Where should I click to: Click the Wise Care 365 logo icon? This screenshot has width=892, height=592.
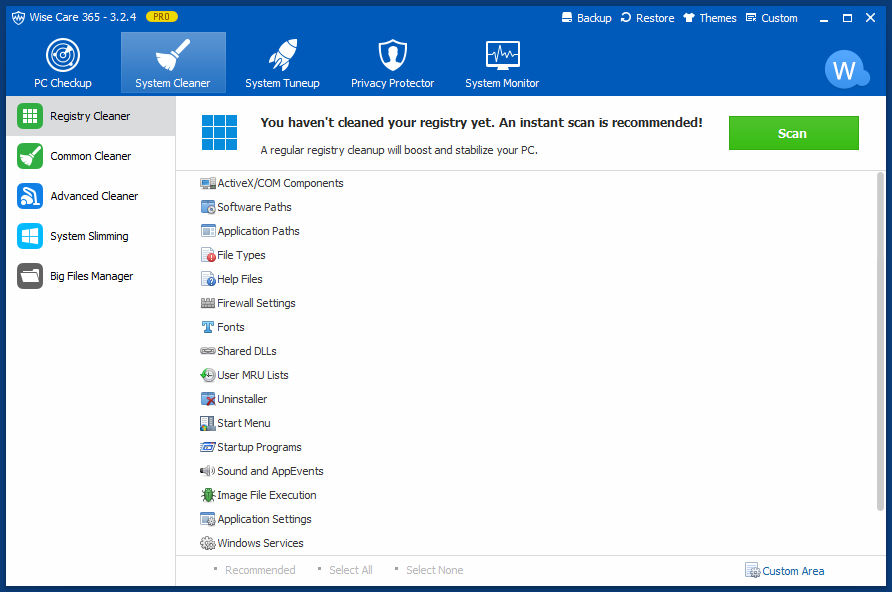tap(18, 18)
